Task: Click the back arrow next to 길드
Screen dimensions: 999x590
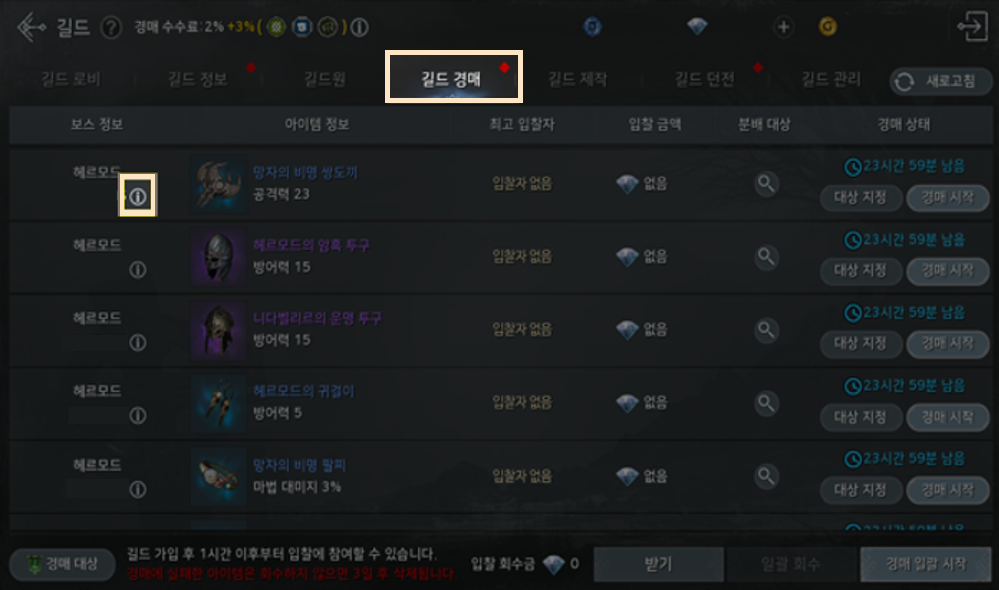Action: (x=31, y=27)
